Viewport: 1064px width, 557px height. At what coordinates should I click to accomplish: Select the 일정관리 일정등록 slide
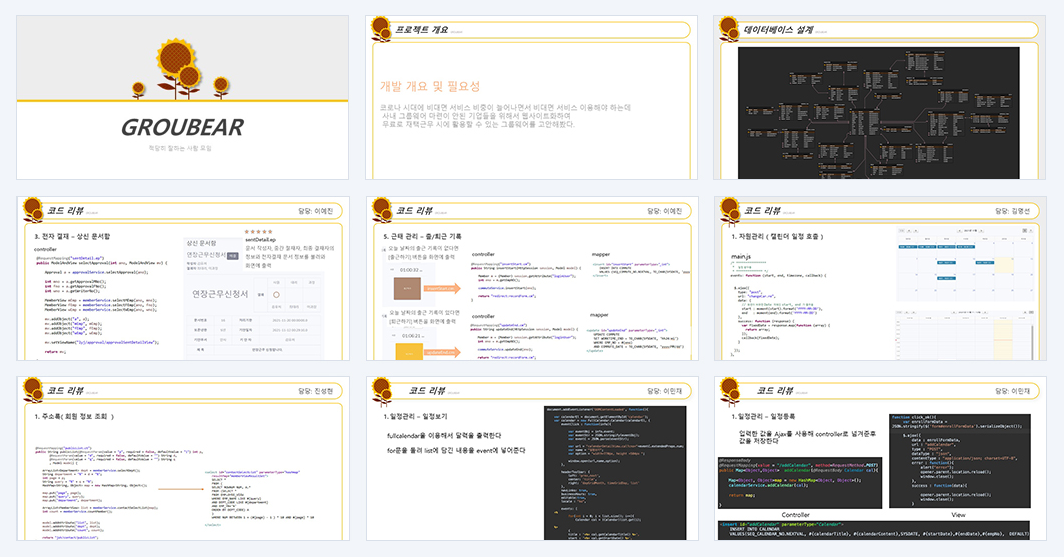(x=879, y=459)
